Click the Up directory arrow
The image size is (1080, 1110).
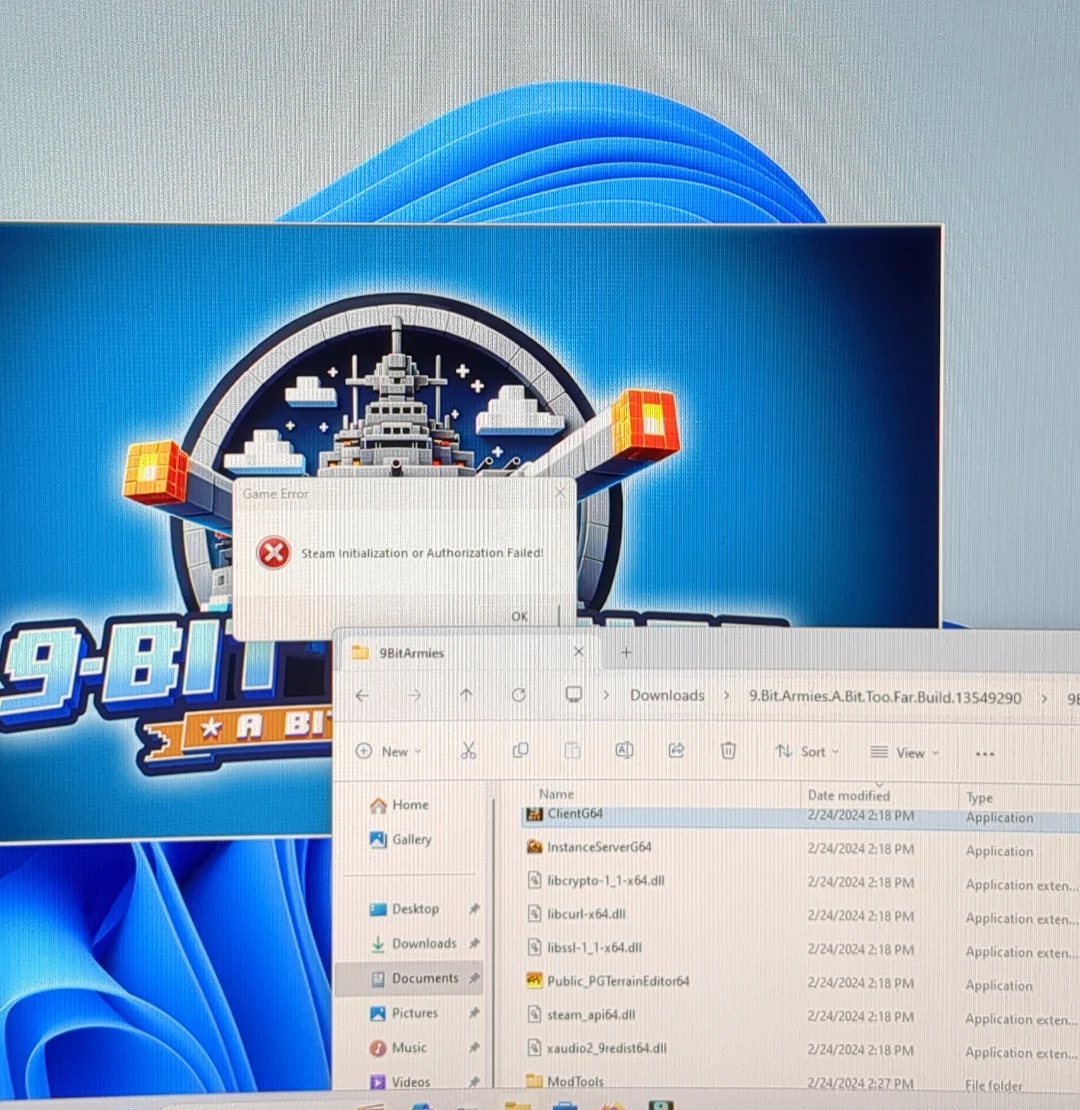click(466, 696)
